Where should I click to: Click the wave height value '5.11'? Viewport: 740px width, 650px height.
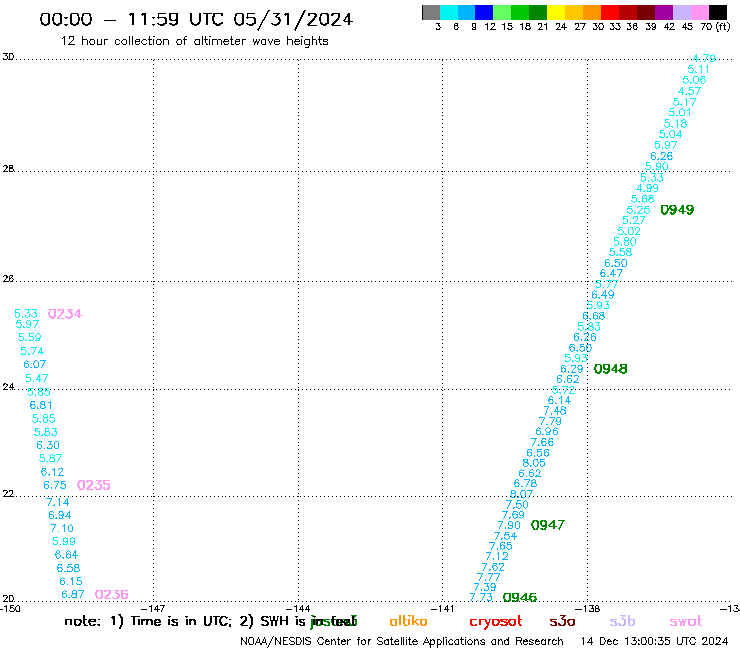pyautogui.click(x=698, y=69)
